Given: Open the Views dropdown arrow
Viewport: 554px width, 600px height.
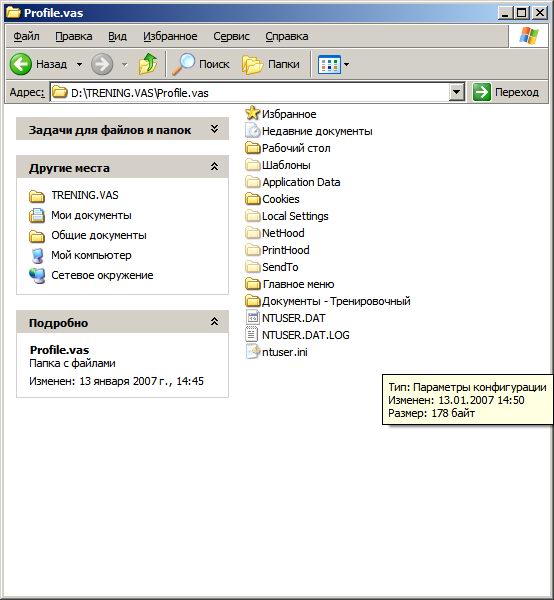Looking at the screenshot, I should [346, 64].
